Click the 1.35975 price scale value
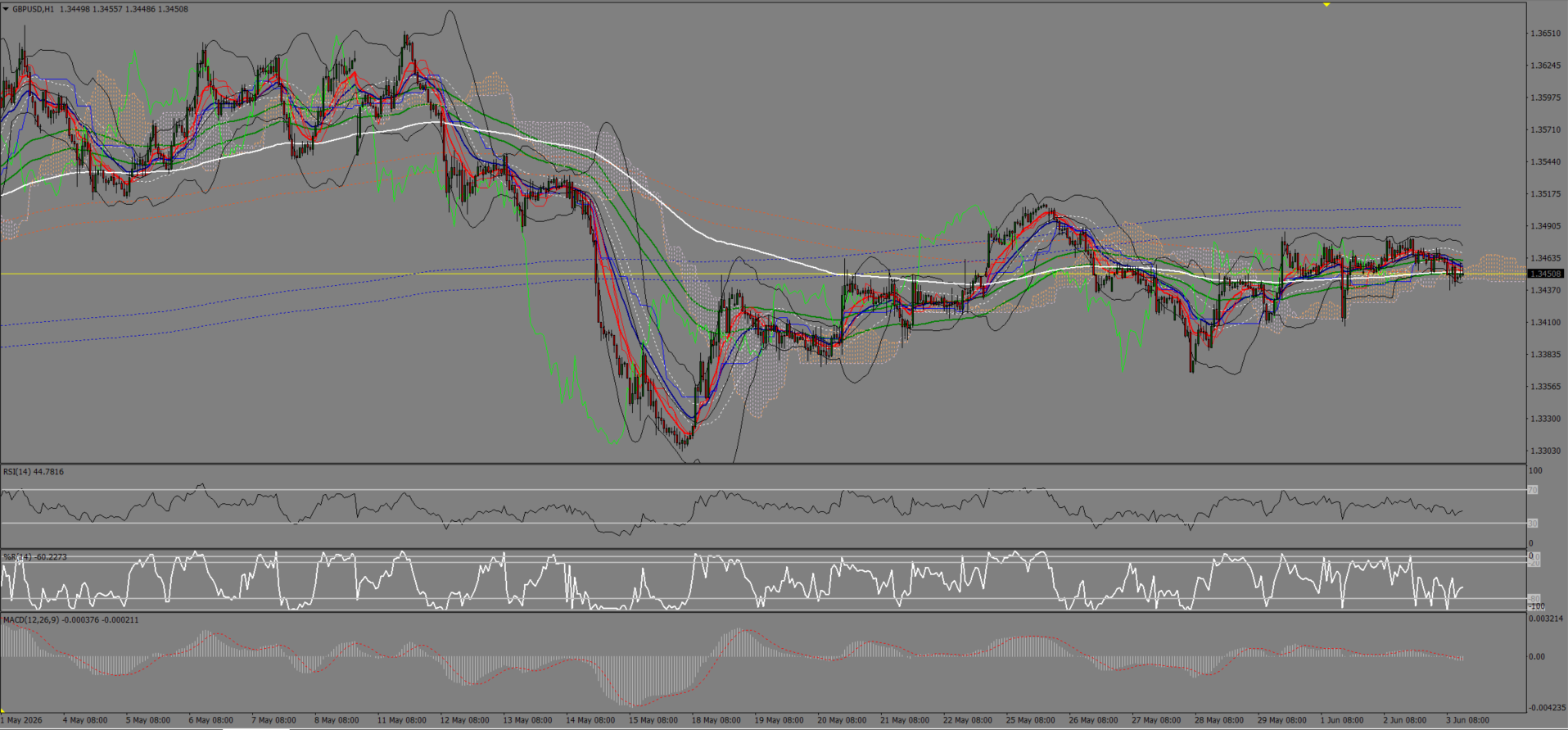 click(1546, 97)
